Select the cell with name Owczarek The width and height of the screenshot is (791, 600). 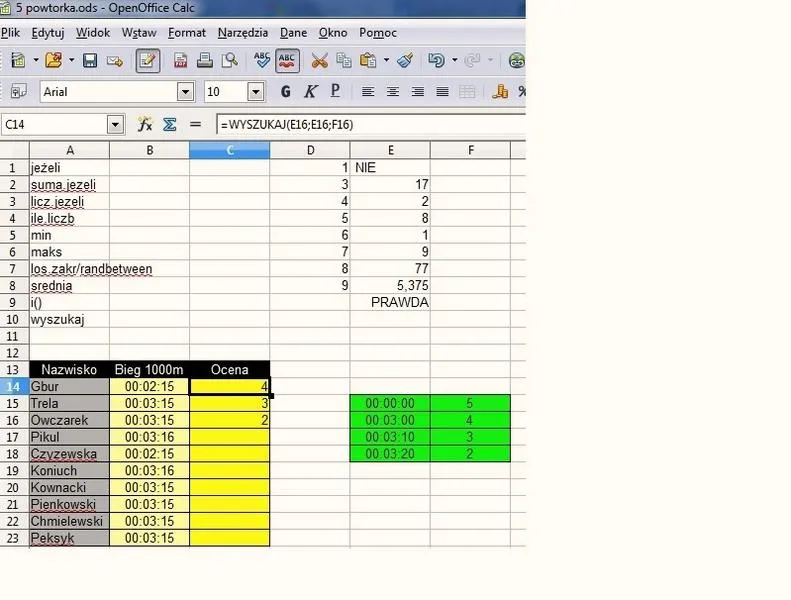click(69, 420)
